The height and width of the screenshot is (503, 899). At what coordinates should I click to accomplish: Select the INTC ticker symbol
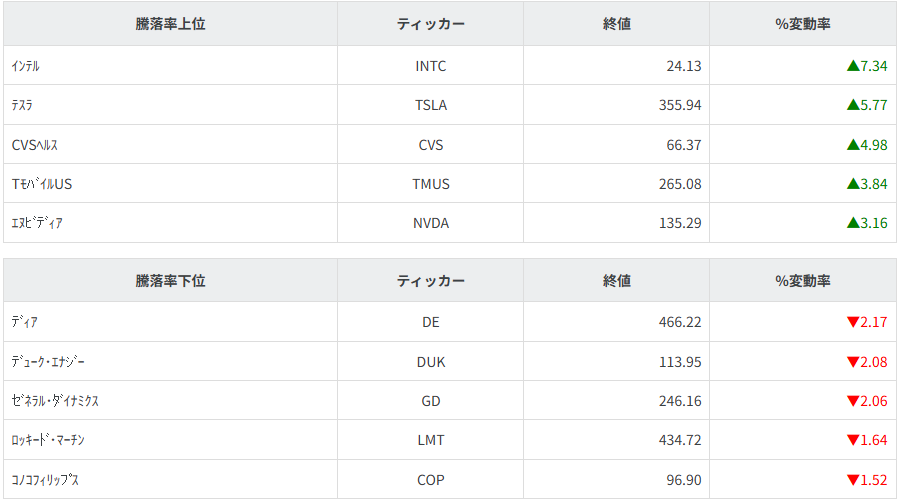[x=431, y=66]
